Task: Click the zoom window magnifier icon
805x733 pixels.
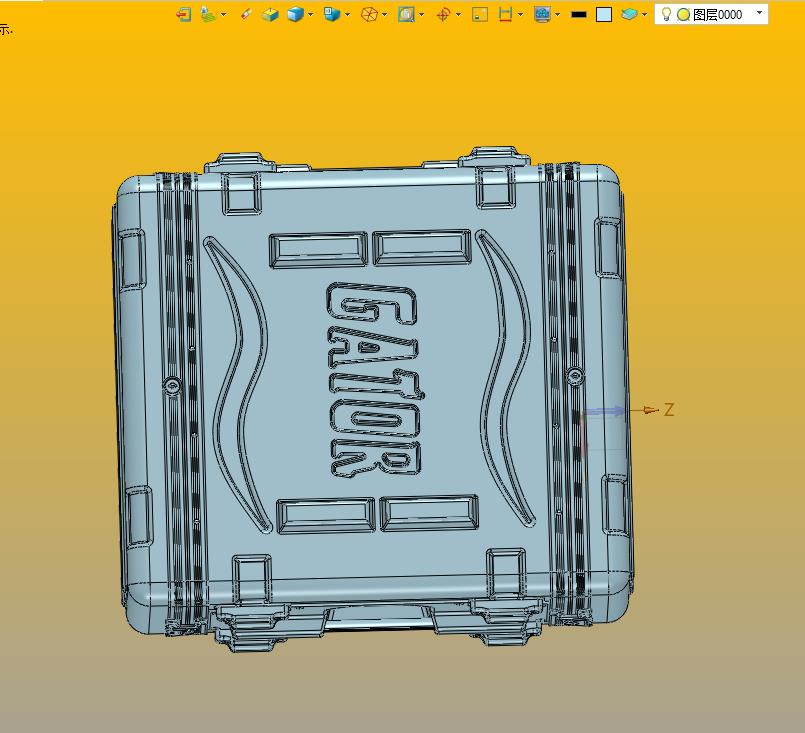Action: tap(406, 14)
